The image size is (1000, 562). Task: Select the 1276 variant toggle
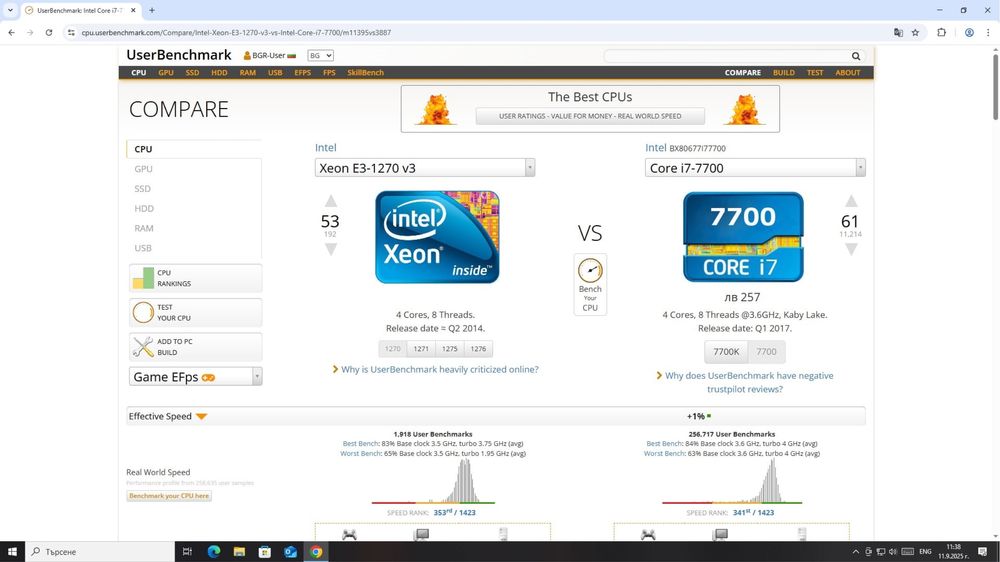tap(478, 349)
